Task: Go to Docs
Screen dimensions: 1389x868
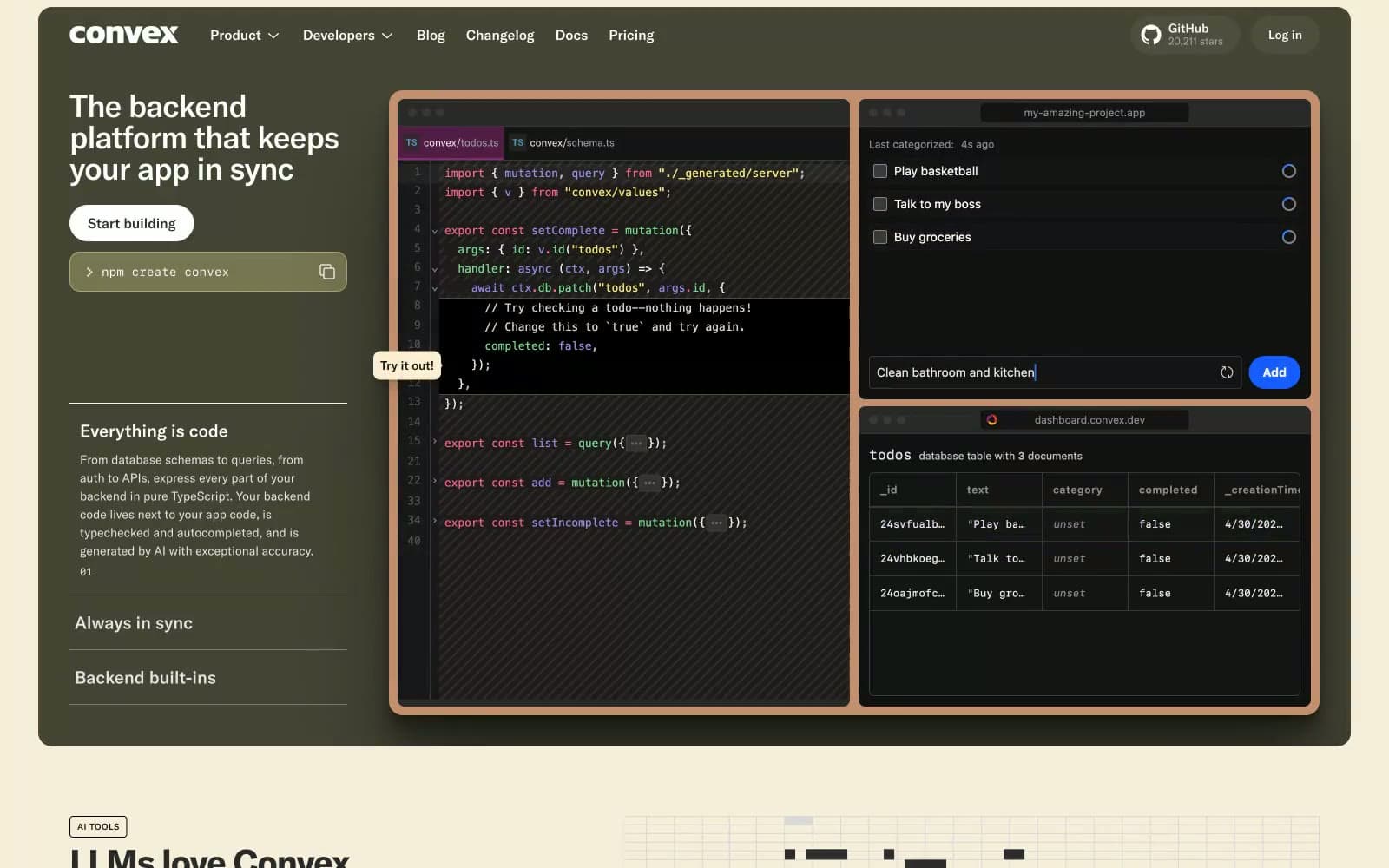Action: (x=571, y=36)
